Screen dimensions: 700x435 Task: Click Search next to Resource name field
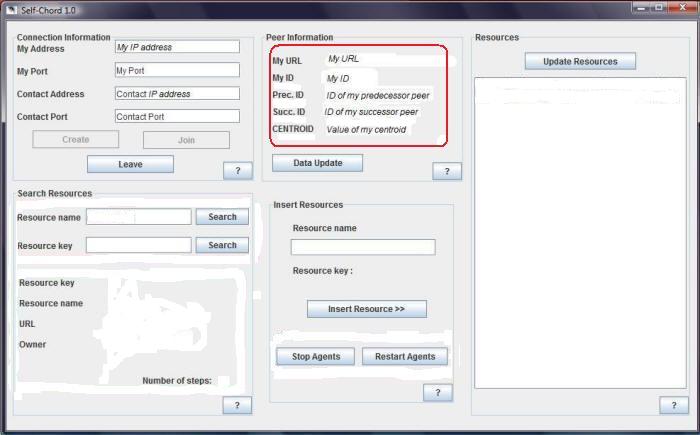point(222,217)
